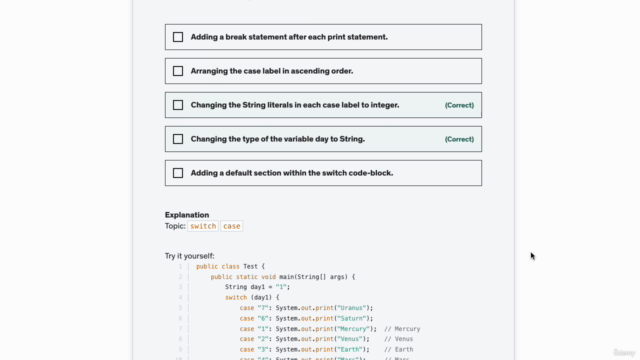Check the 'Arranging the case label' checkbox

point(178,71)
